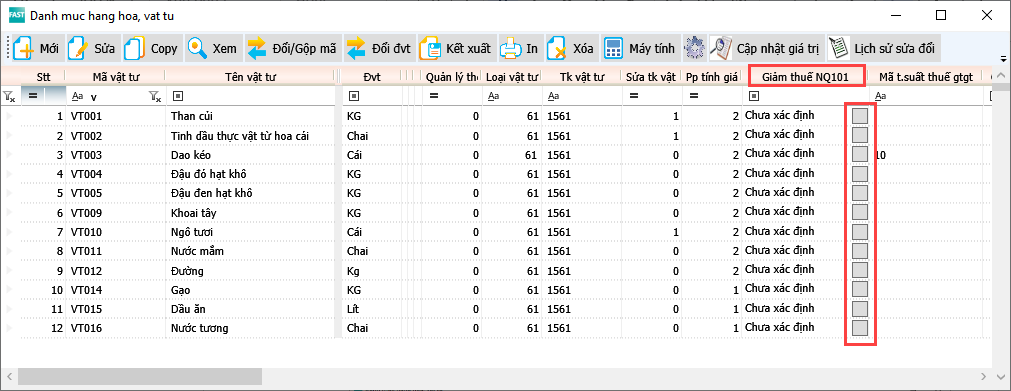1011x391 pixels.
Task: Click the cell VT014
Action: (x=115, y=290)
